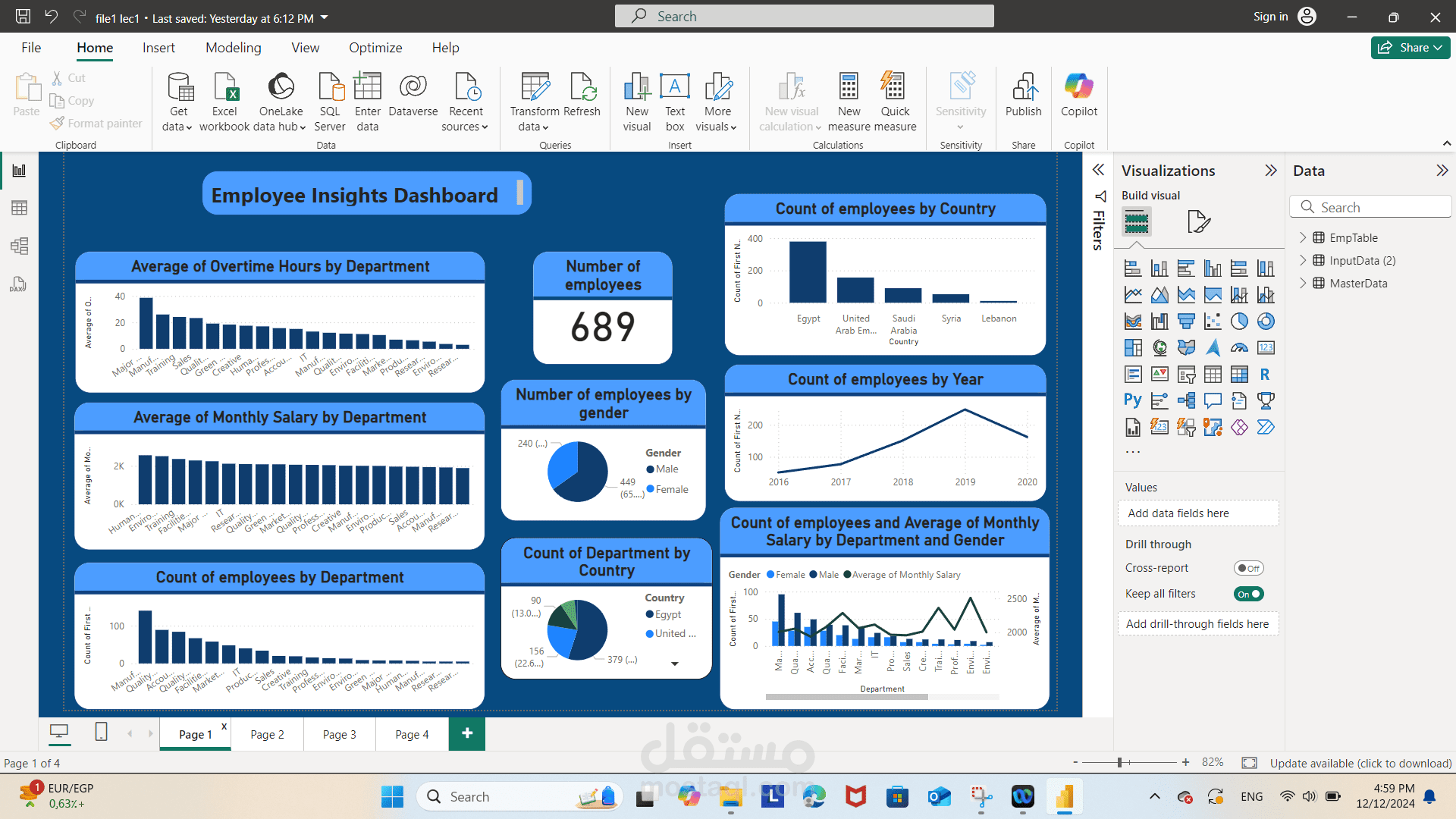Open Model view in left sidebar

tap(19, 246)
